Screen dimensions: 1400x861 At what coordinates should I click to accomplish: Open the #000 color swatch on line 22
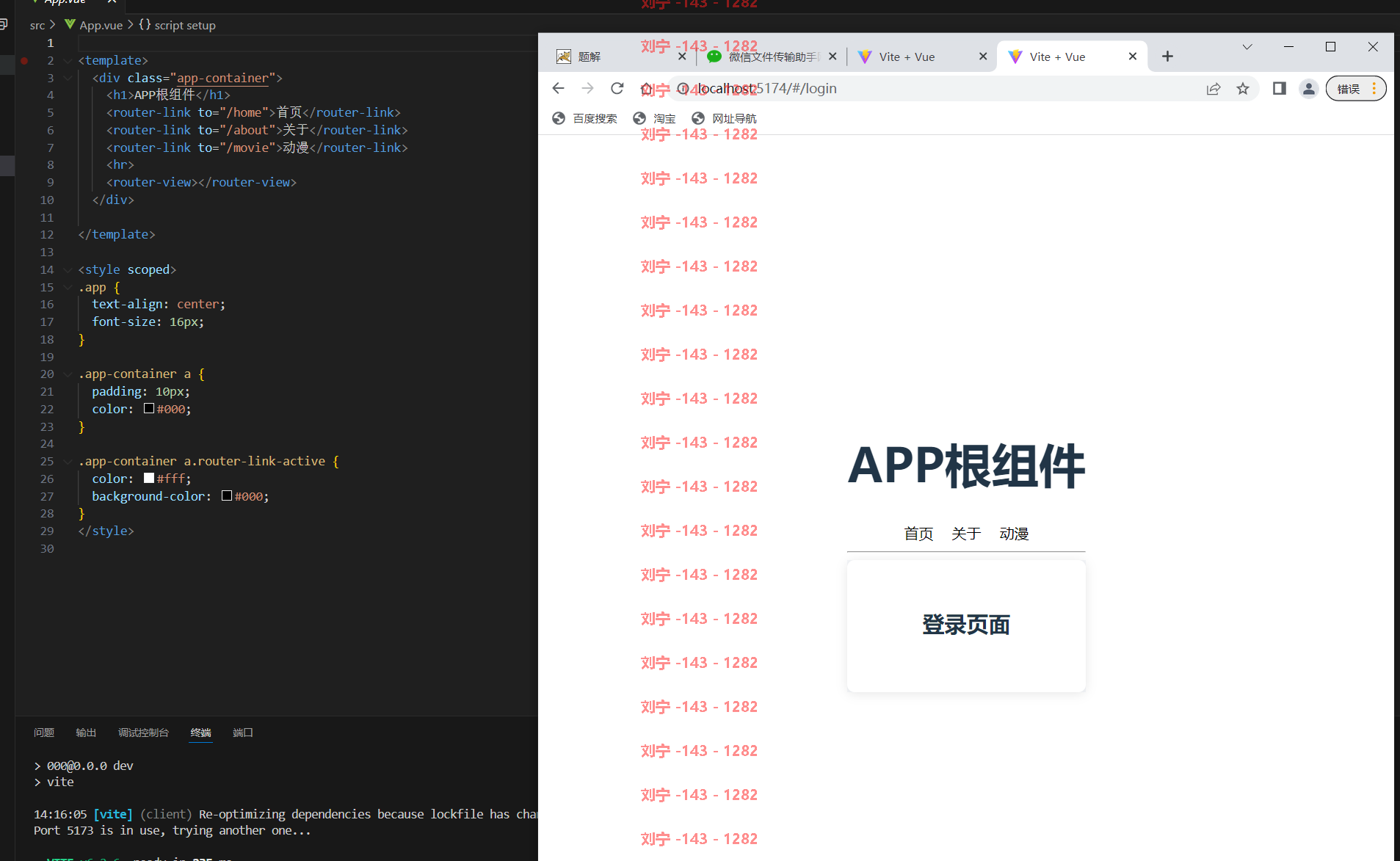tap(149, 409)
